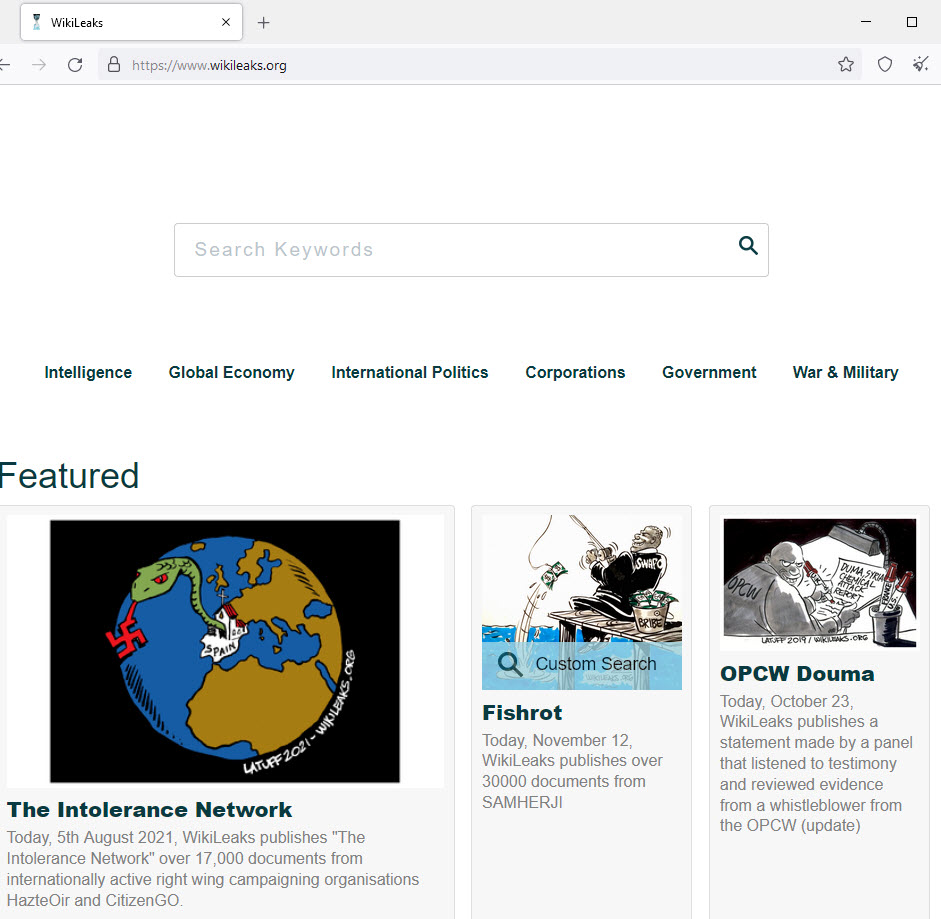Click the Intolerance Network description text
This screenshot has height=919, width=941.
(x=213, y=869)
